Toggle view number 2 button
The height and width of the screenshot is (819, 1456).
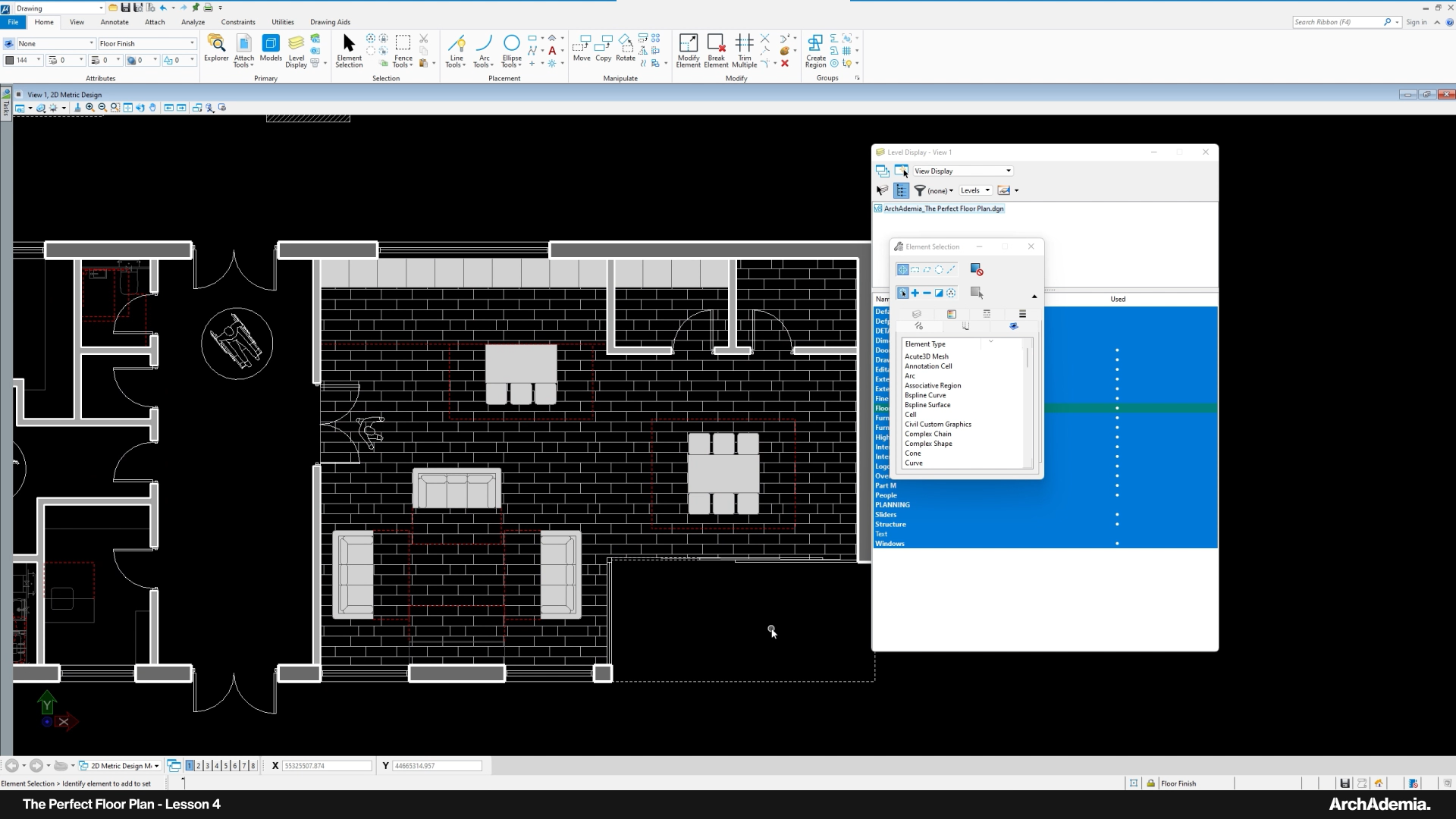pos(199,766)
